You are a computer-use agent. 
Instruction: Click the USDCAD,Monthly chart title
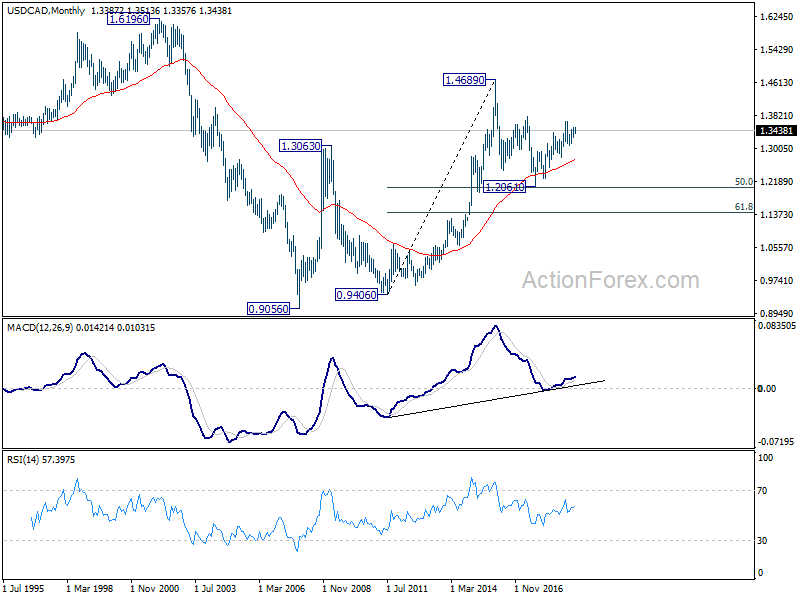point(46,10)
